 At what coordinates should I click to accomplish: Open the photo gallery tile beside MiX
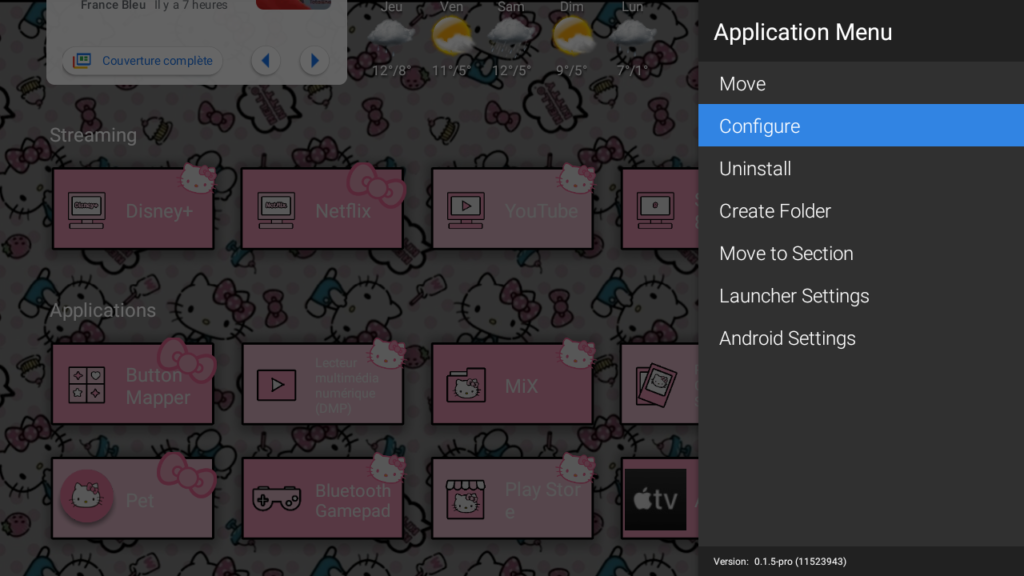click(660, 385)
